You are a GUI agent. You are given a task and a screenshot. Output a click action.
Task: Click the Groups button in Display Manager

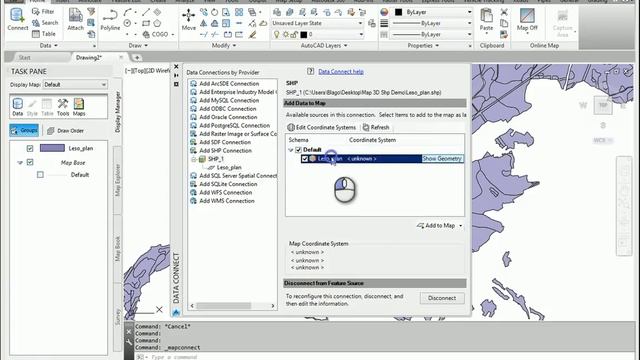24,131
